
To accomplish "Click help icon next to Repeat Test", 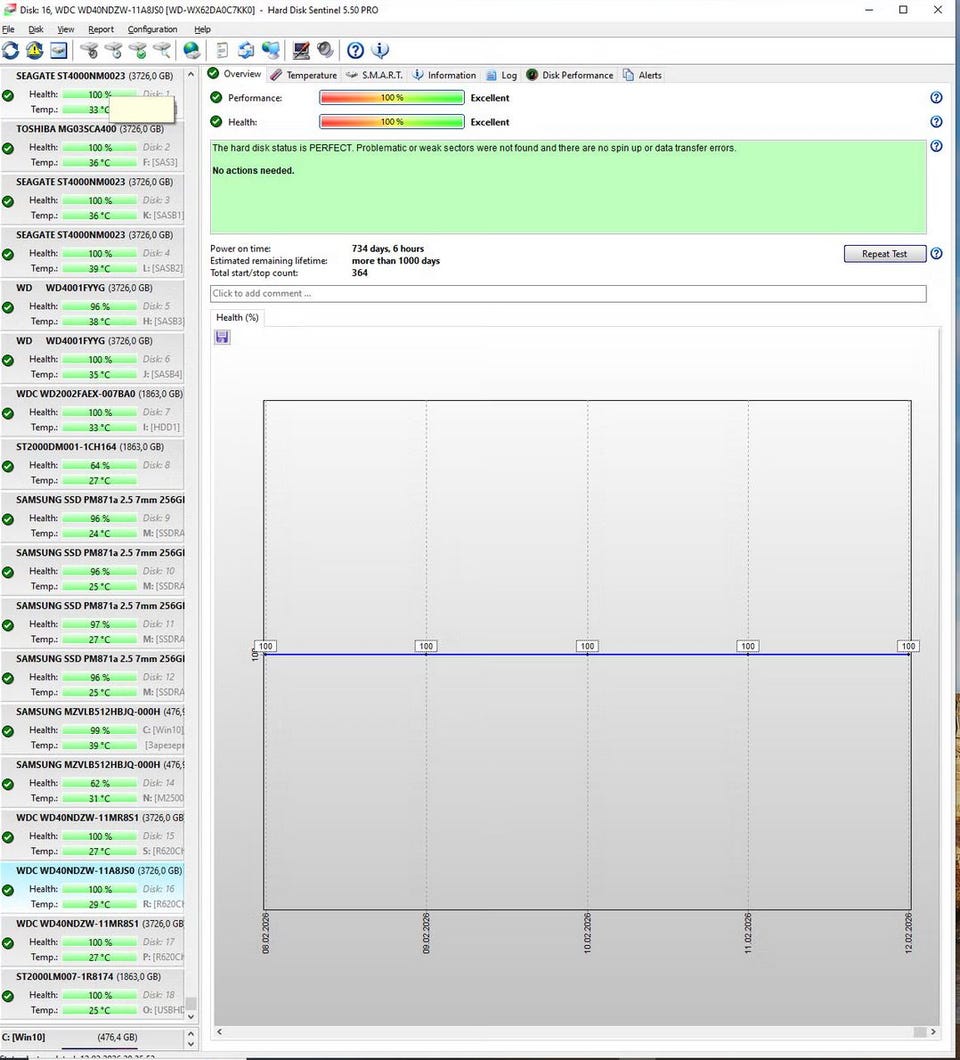I will pyautogui.click(x=936, y=254).
